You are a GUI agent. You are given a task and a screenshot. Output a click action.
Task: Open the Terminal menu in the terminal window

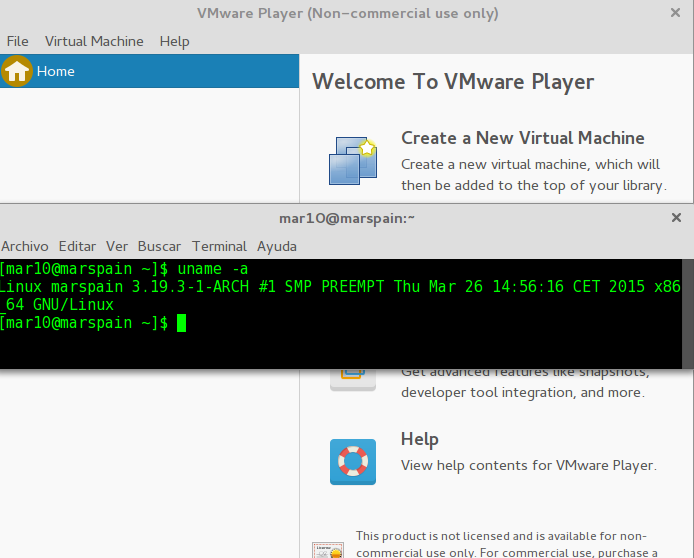point(219,246)
